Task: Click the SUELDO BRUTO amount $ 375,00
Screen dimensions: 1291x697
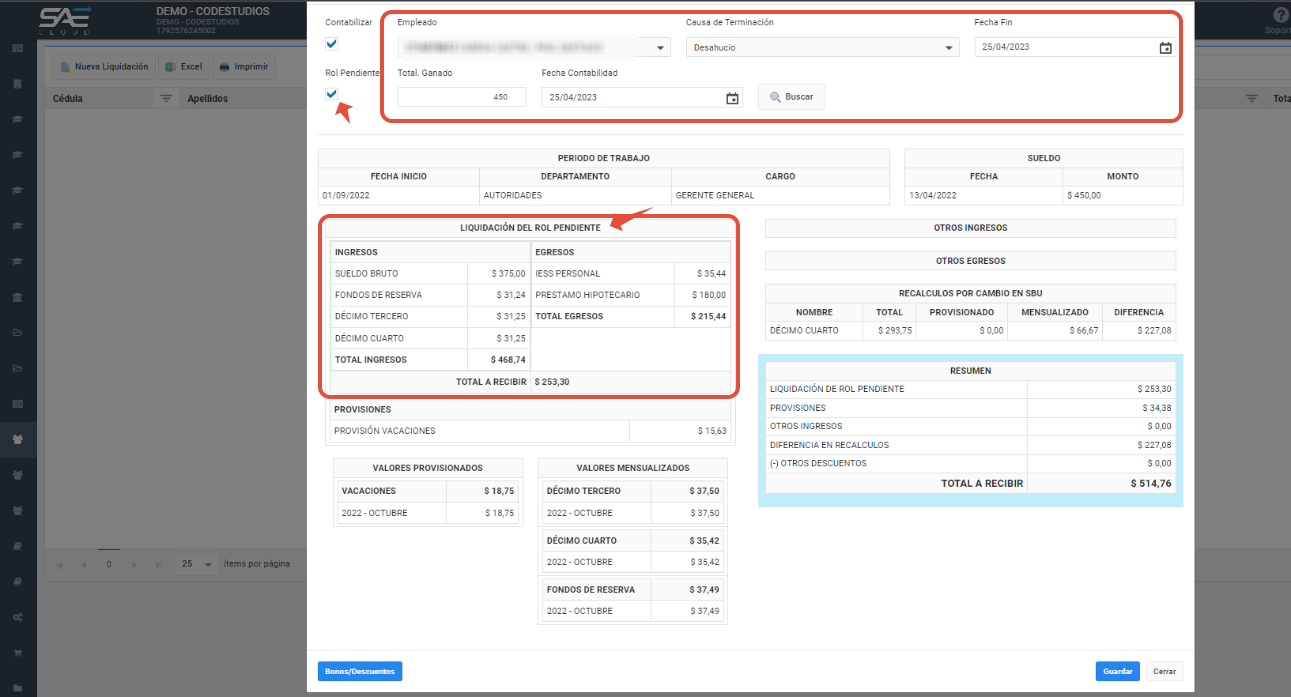Action: (x=508, y=273)
